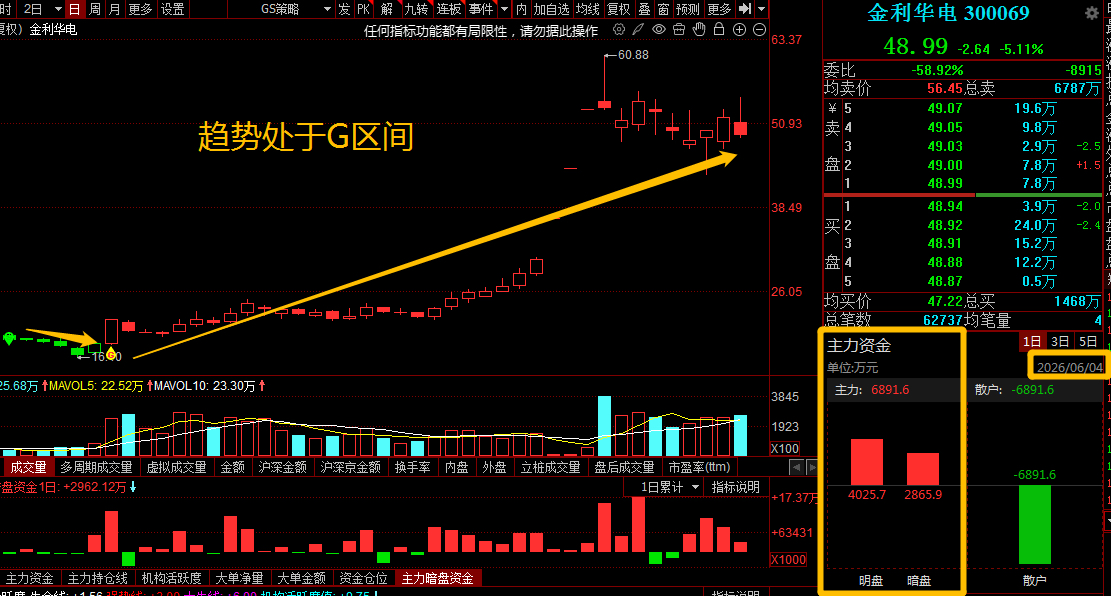Switch main funds view to 1日
The width and height of the screenshot is (1111, 596).
coord(1032,342)
